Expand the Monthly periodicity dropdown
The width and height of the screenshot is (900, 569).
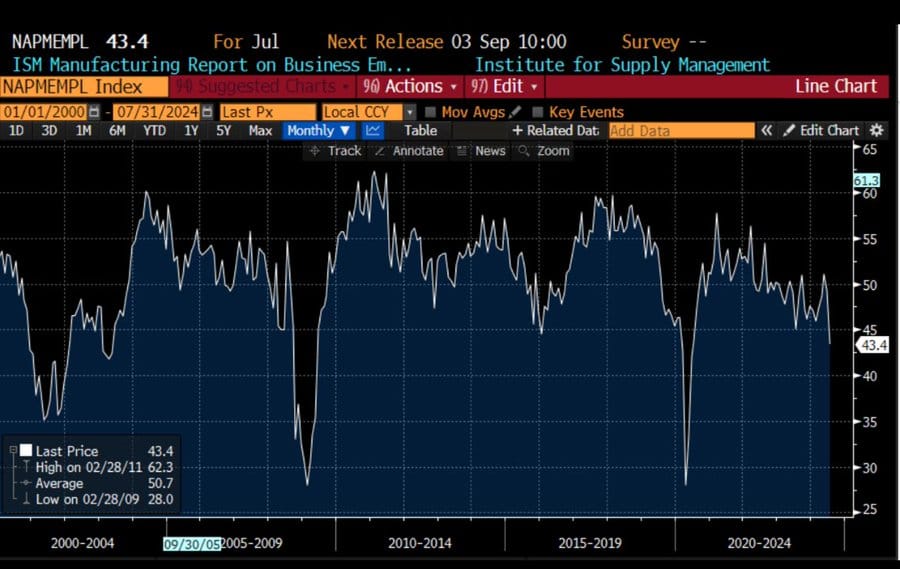pyautogui.click(x=319, y=130)
